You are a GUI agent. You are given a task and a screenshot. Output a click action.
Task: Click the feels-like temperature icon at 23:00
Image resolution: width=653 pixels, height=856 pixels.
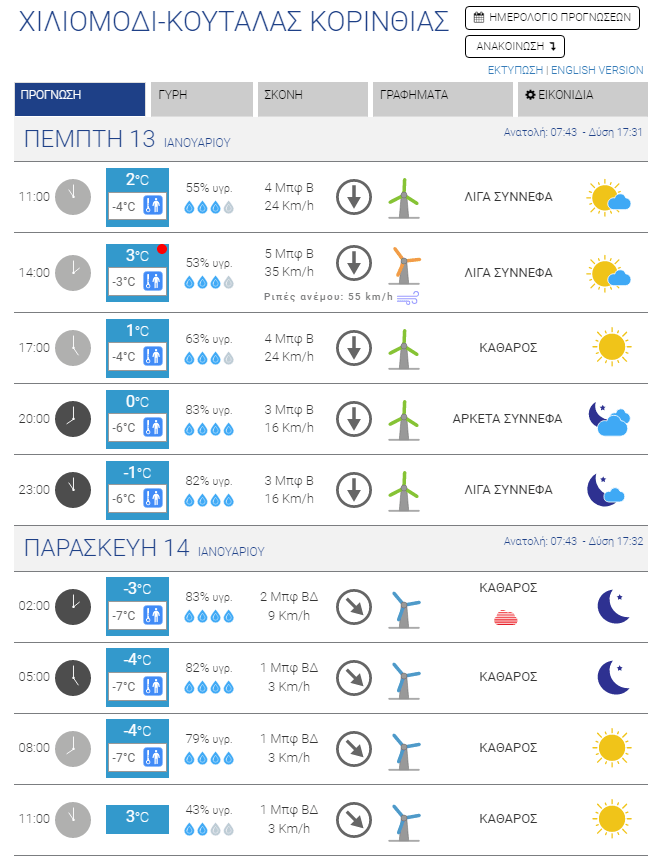(x=154, y=497)
